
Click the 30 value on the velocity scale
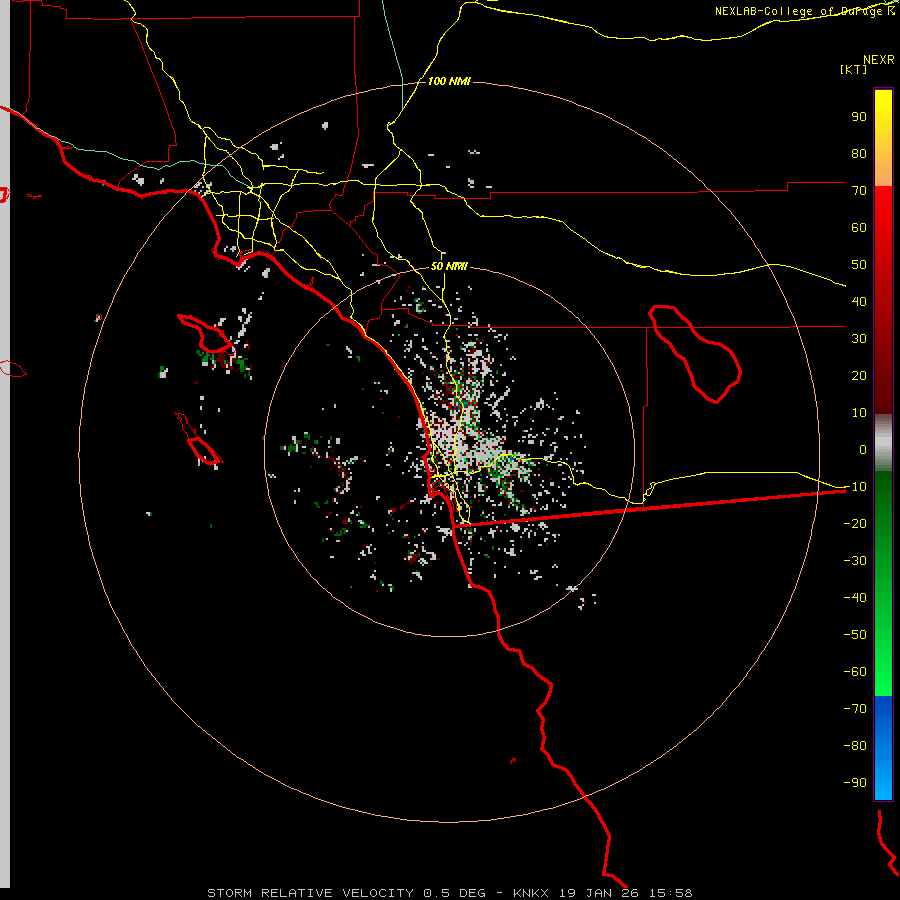(859, 339)
